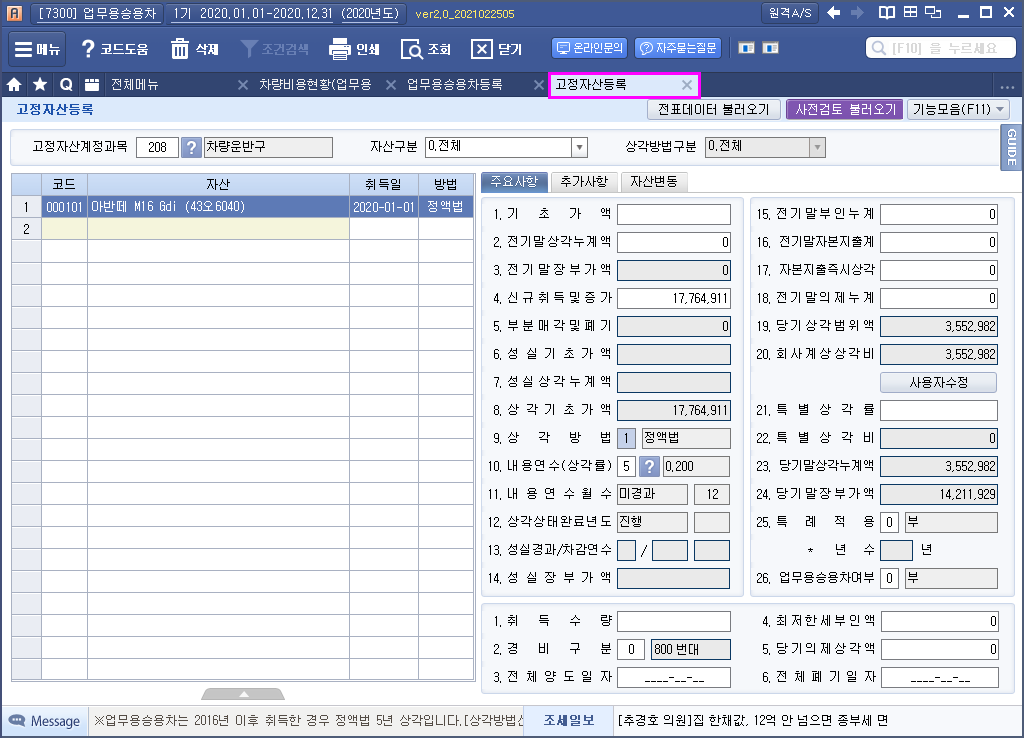
Task: Open the main 메뉴 hamburger menu
Action: click(x=37, y=49)
